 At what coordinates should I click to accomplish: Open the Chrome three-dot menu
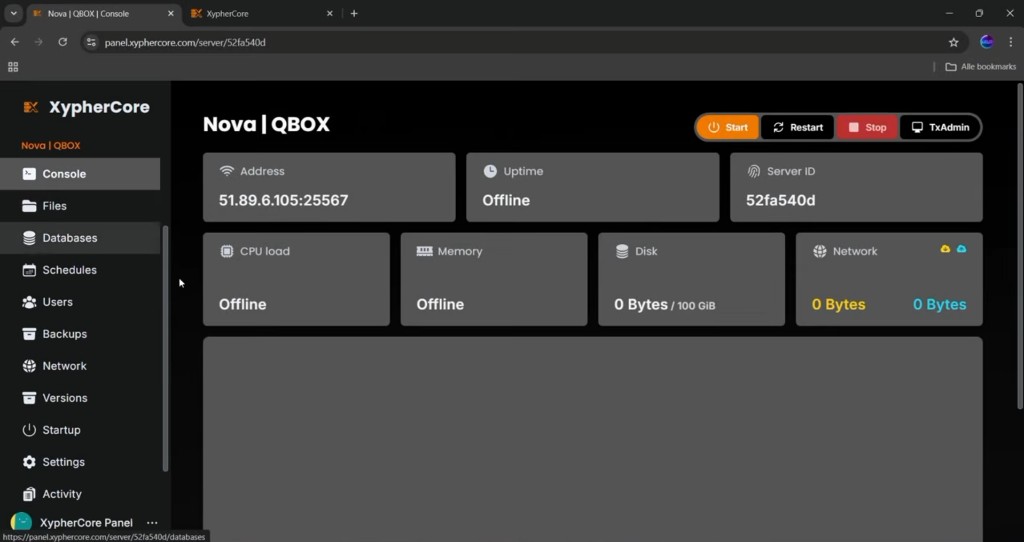tap(1011, 42)
